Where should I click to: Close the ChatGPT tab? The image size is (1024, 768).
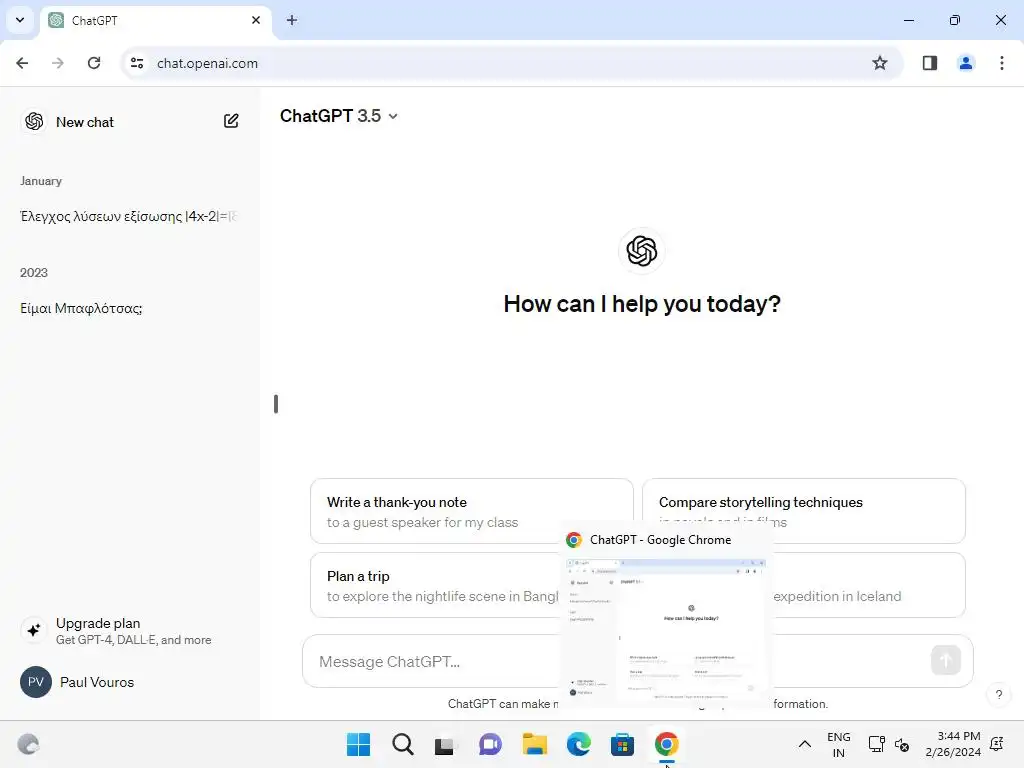coord(256,20)
